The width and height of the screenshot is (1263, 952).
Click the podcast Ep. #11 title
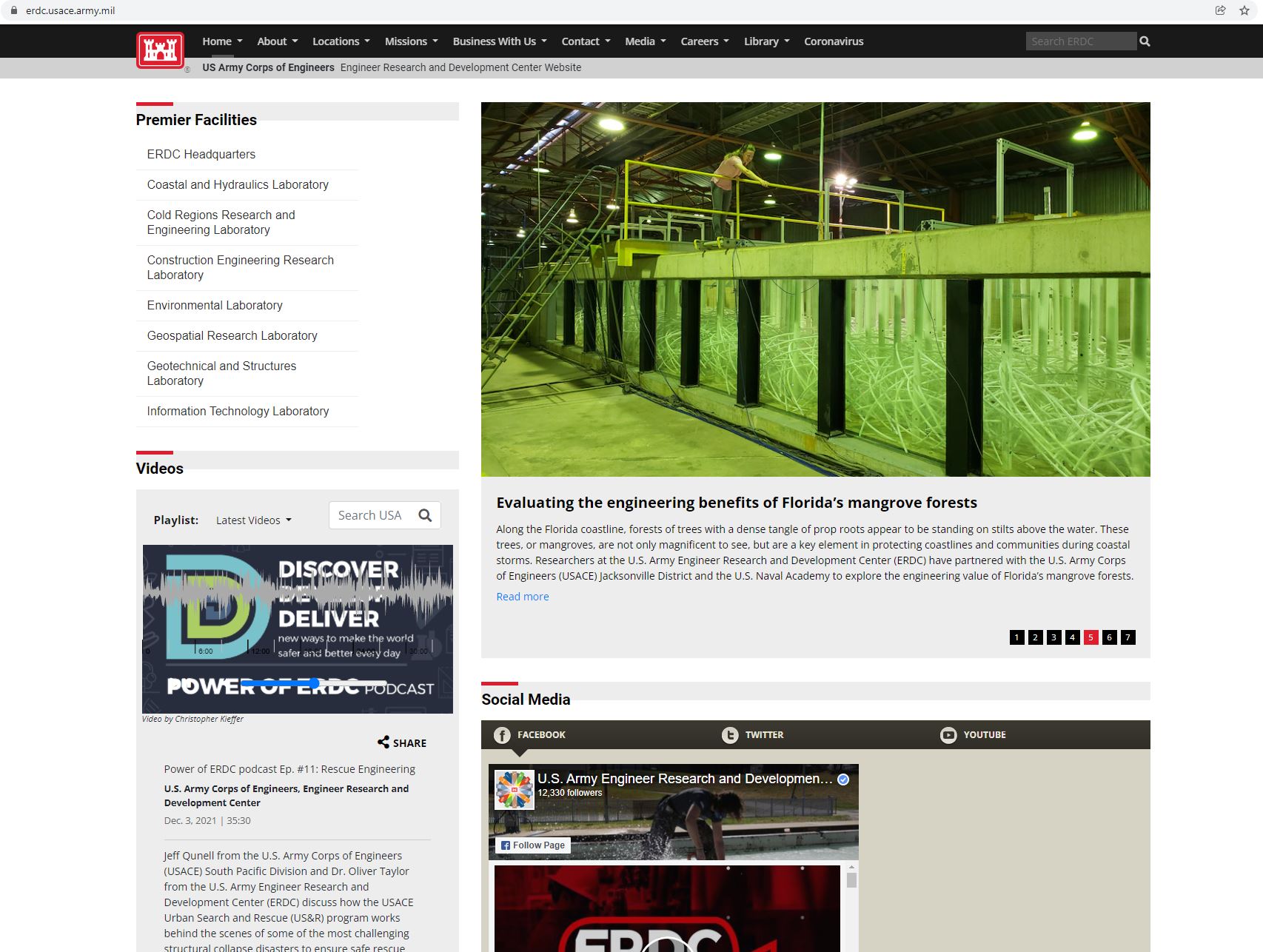coord(289,769)
